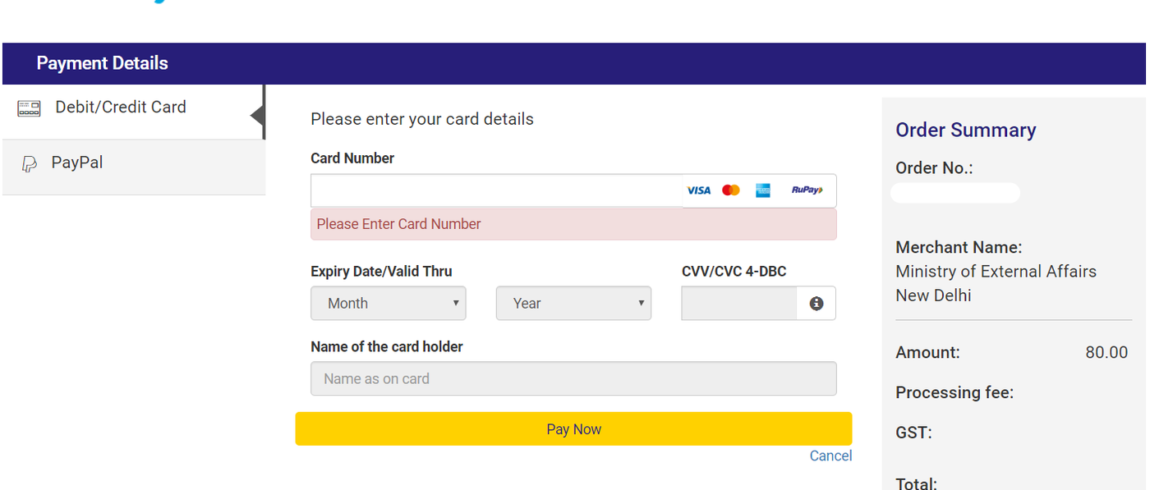Viewport: 1150px width, 490px height.
Task: Click the PayPal logo icon in sidebar
Action: click(29, 164)
